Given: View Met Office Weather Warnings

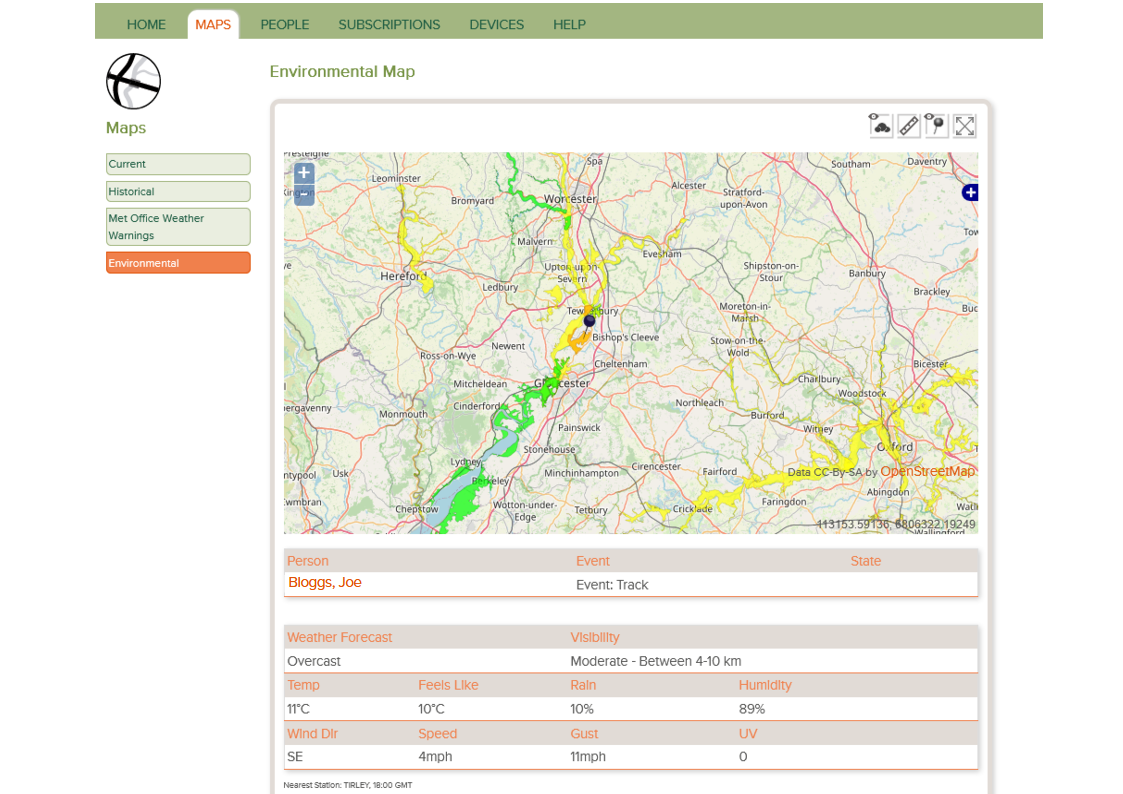Looking at the screenshot, I should [178, 226].
